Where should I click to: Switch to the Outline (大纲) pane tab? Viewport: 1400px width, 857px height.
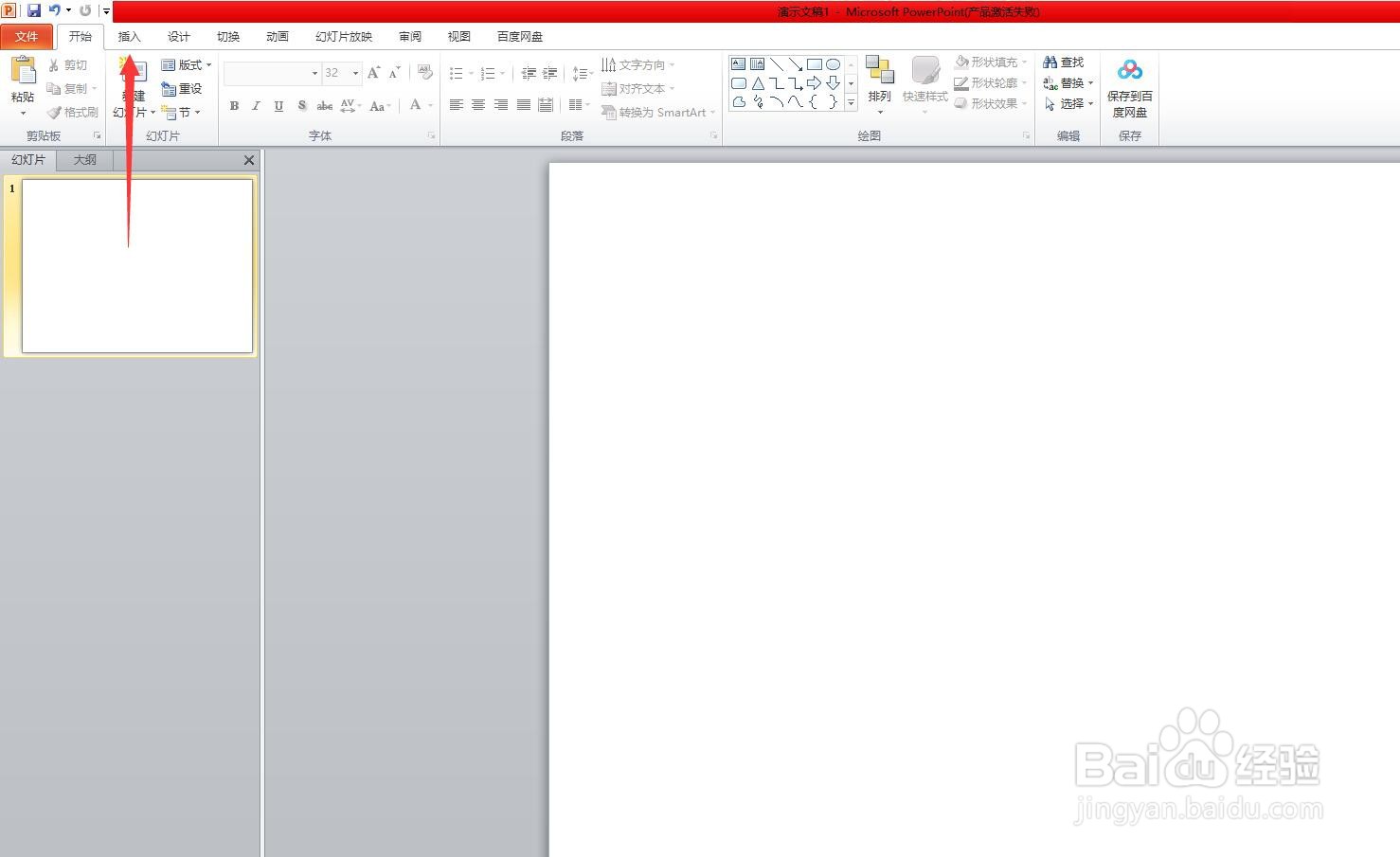[85, 160]
